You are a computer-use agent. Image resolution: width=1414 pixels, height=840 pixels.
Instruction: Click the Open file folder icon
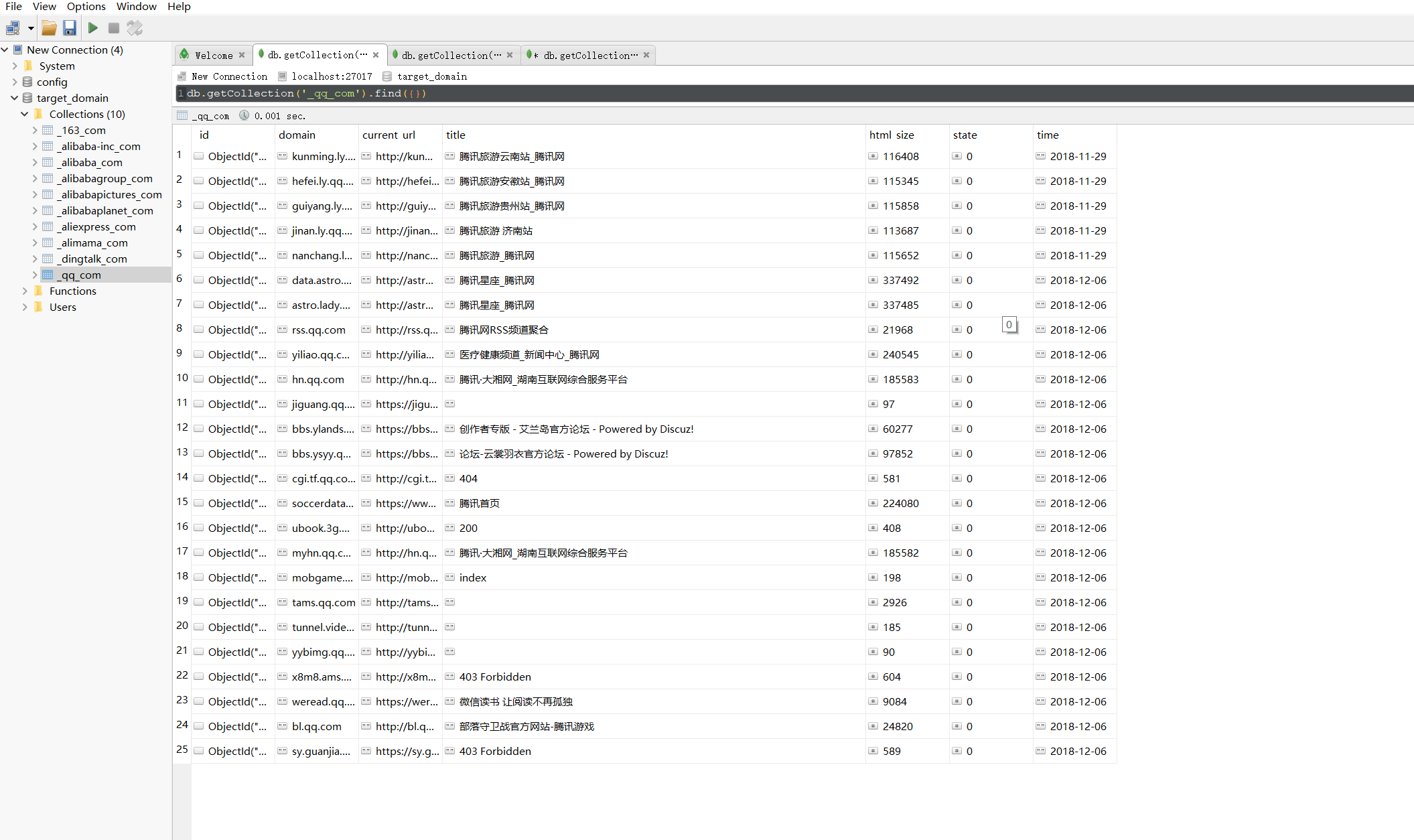click(x=49, y=28)
